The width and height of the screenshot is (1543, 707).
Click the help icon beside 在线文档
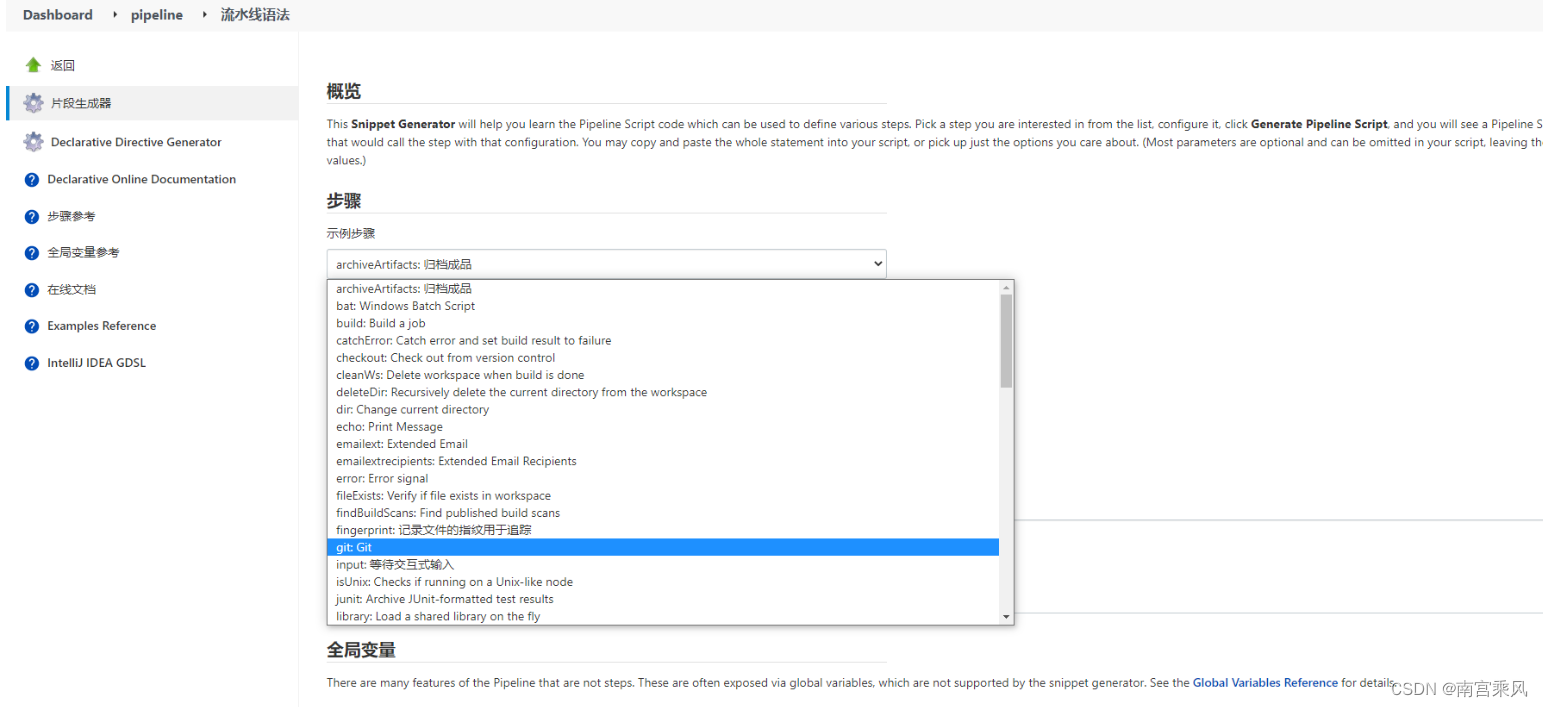pos(32,290)
